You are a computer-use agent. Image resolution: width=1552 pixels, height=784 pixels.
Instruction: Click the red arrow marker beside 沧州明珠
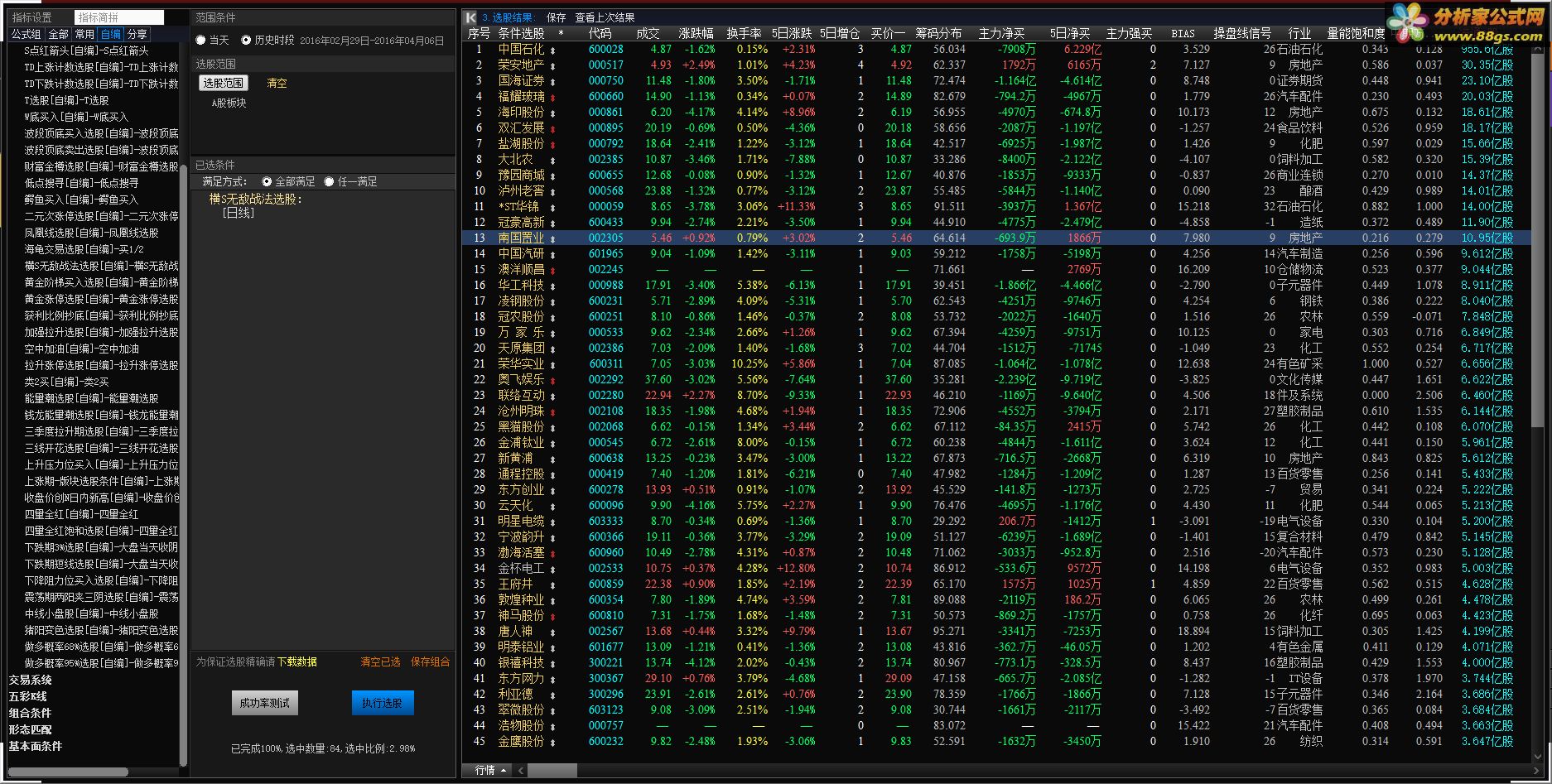click(553, 411)
